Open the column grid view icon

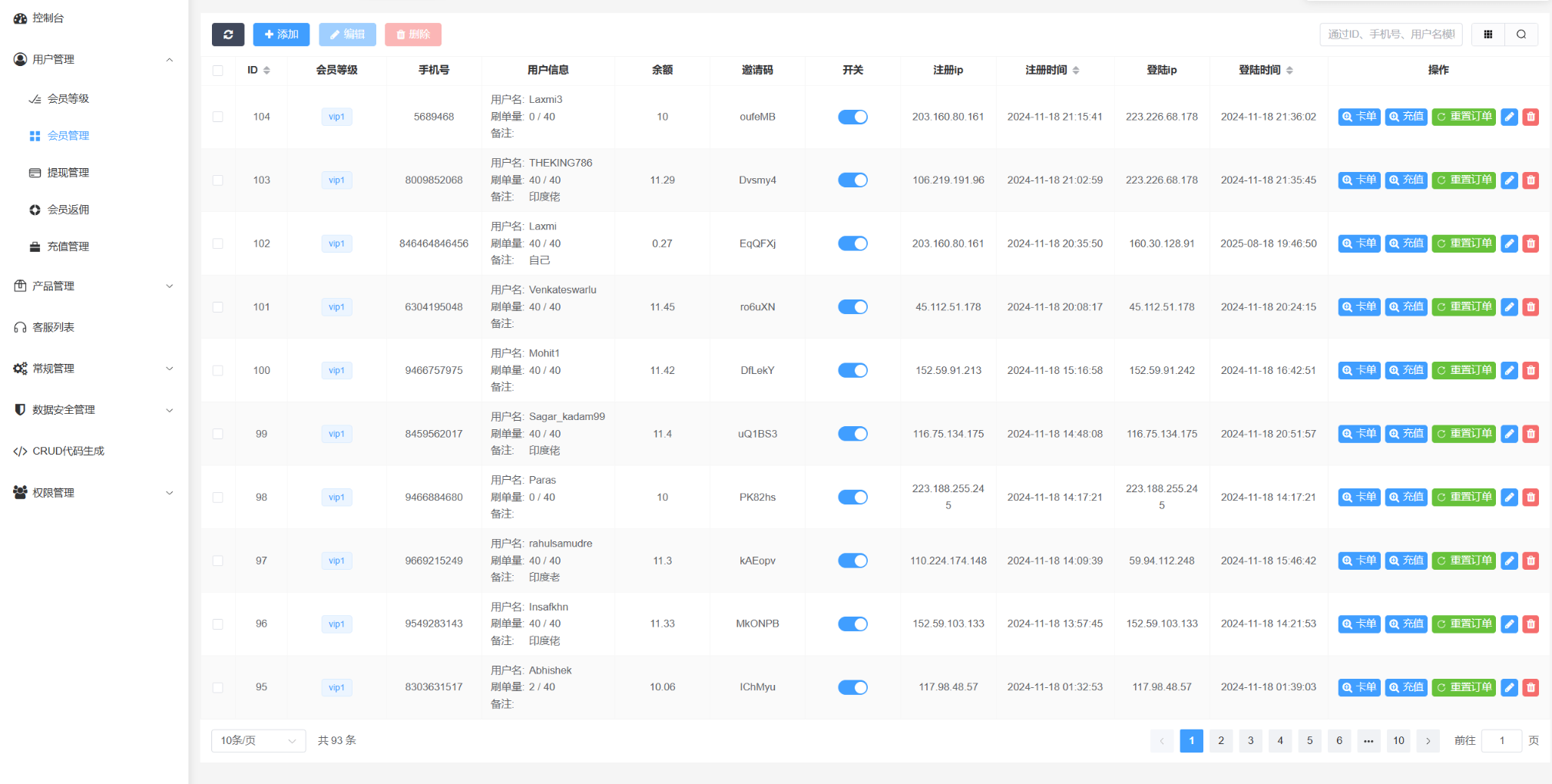click(1487, 35)
